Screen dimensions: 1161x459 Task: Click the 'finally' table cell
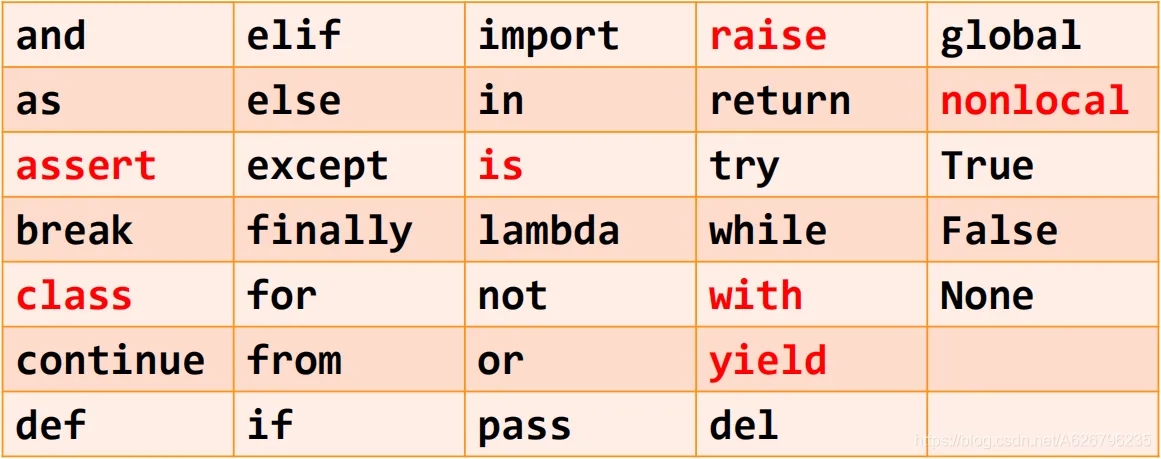pos(349,230)
